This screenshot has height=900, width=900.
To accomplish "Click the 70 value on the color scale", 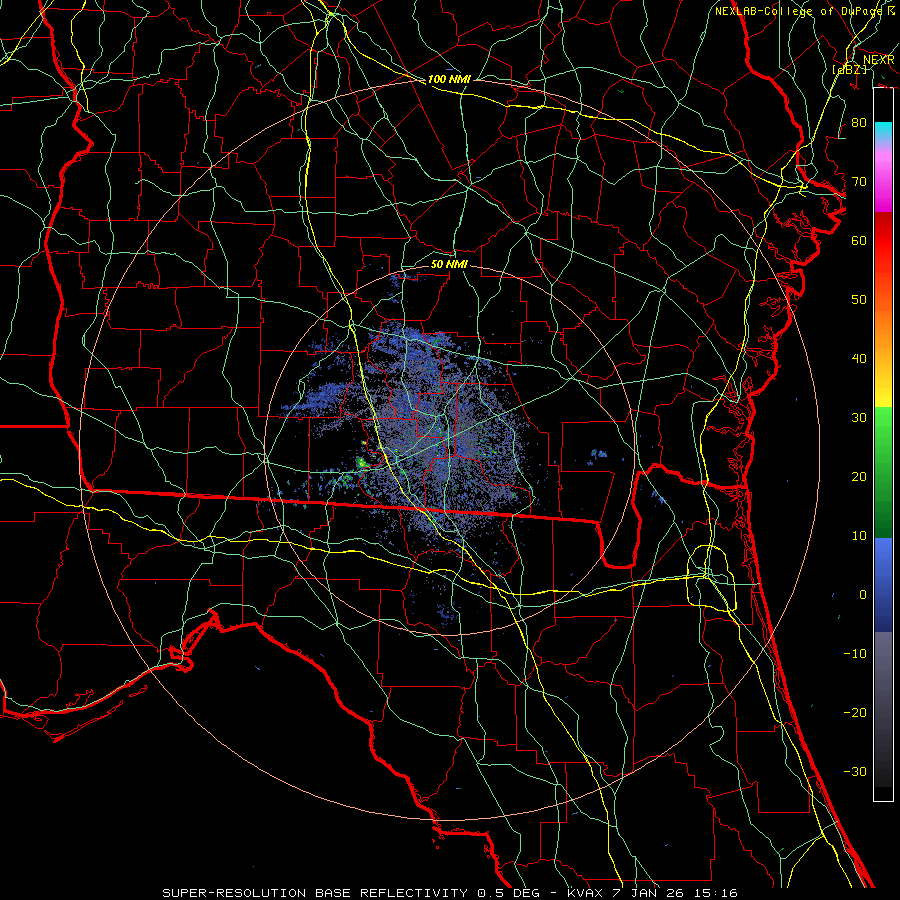I will (x=859, y=182).
